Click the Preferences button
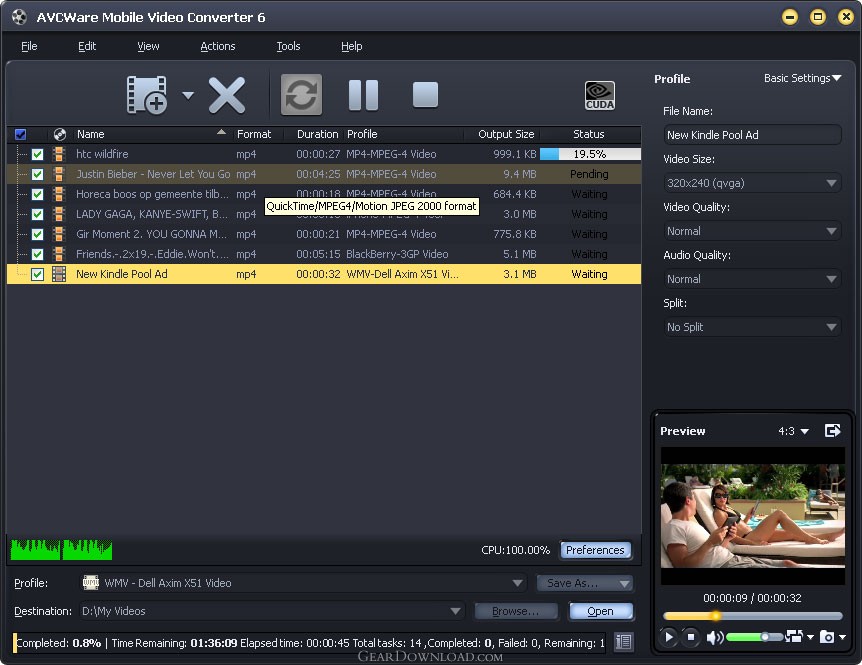This screenshot has width=862, height=665. 595,550
